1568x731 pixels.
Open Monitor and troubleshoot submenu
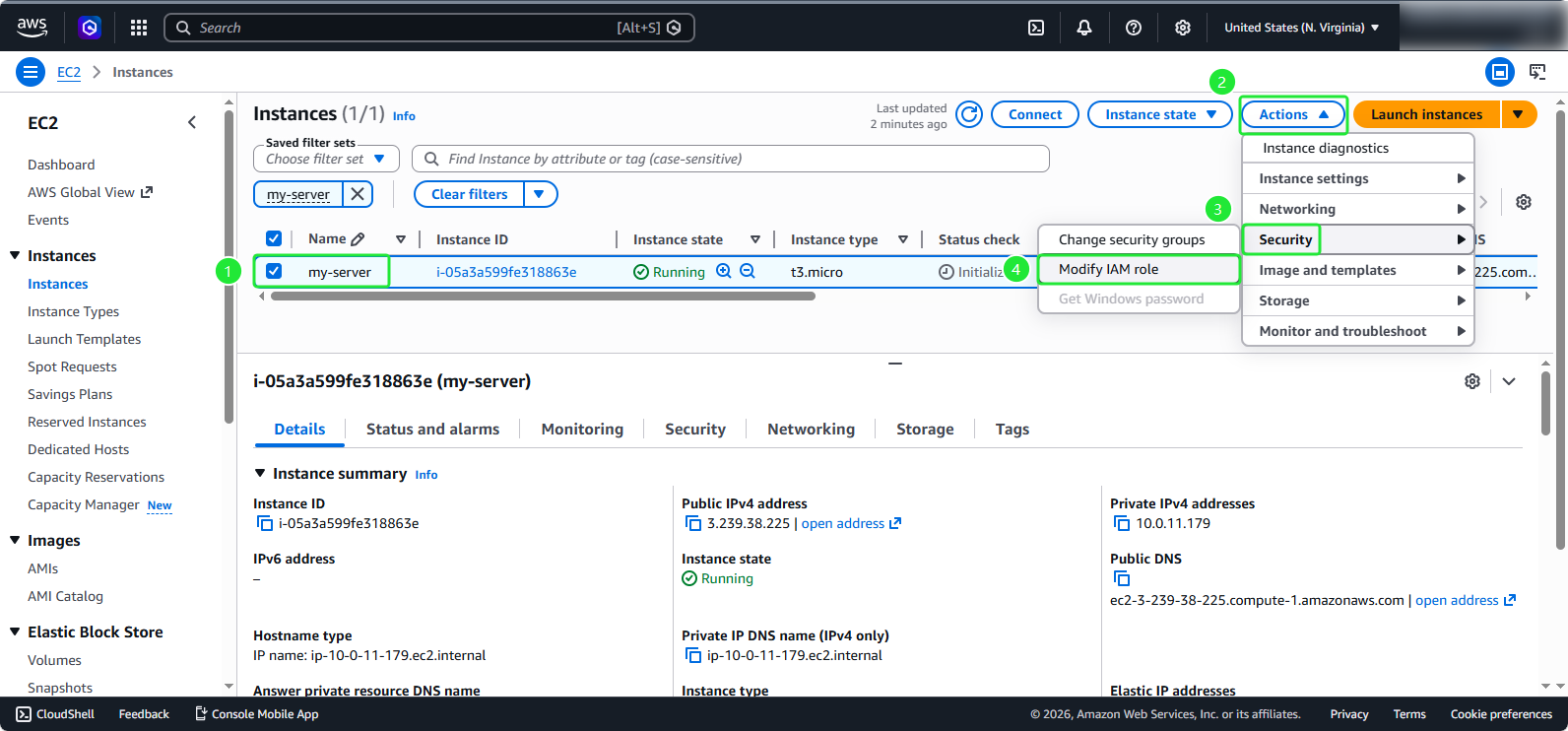click(x=1358, y=331)
